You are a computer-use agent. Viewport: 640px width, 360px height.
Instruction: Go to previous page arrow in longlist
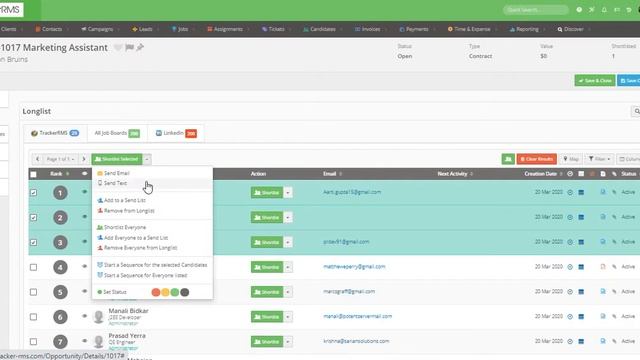(x=37, y=159)
